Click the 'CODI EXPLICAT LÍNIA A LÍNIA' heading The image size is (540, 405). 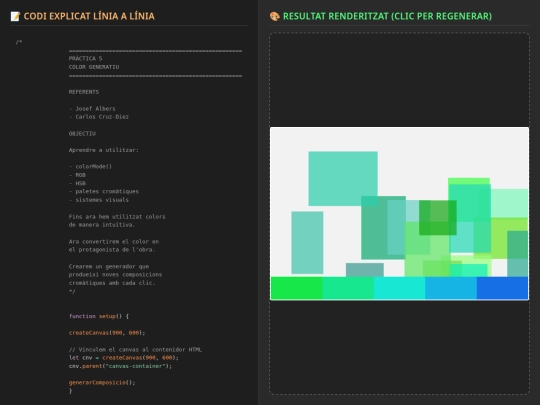(x=89, y=16)
